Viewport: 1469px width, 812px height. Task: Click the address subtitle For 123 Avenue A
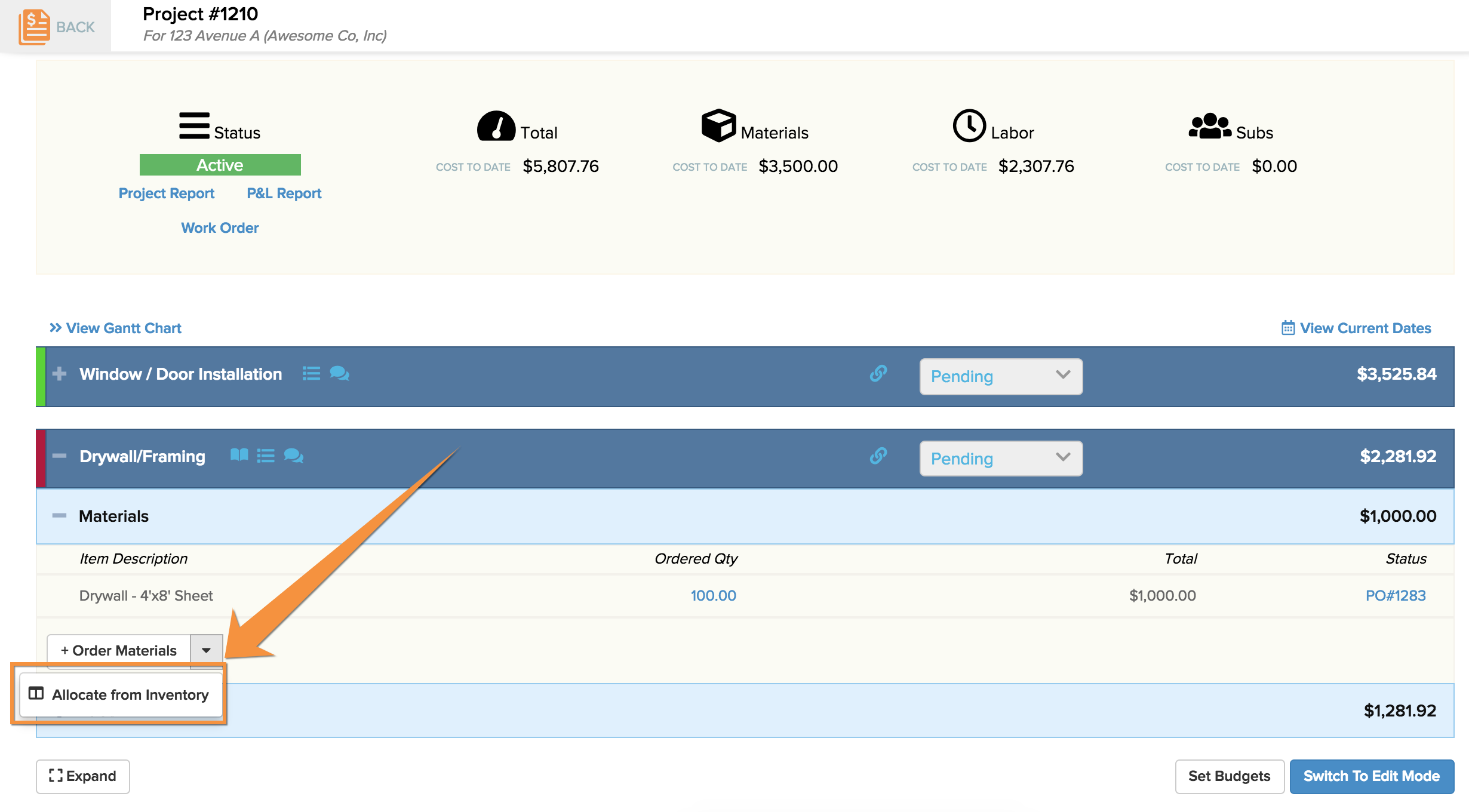tap(265, 36)
